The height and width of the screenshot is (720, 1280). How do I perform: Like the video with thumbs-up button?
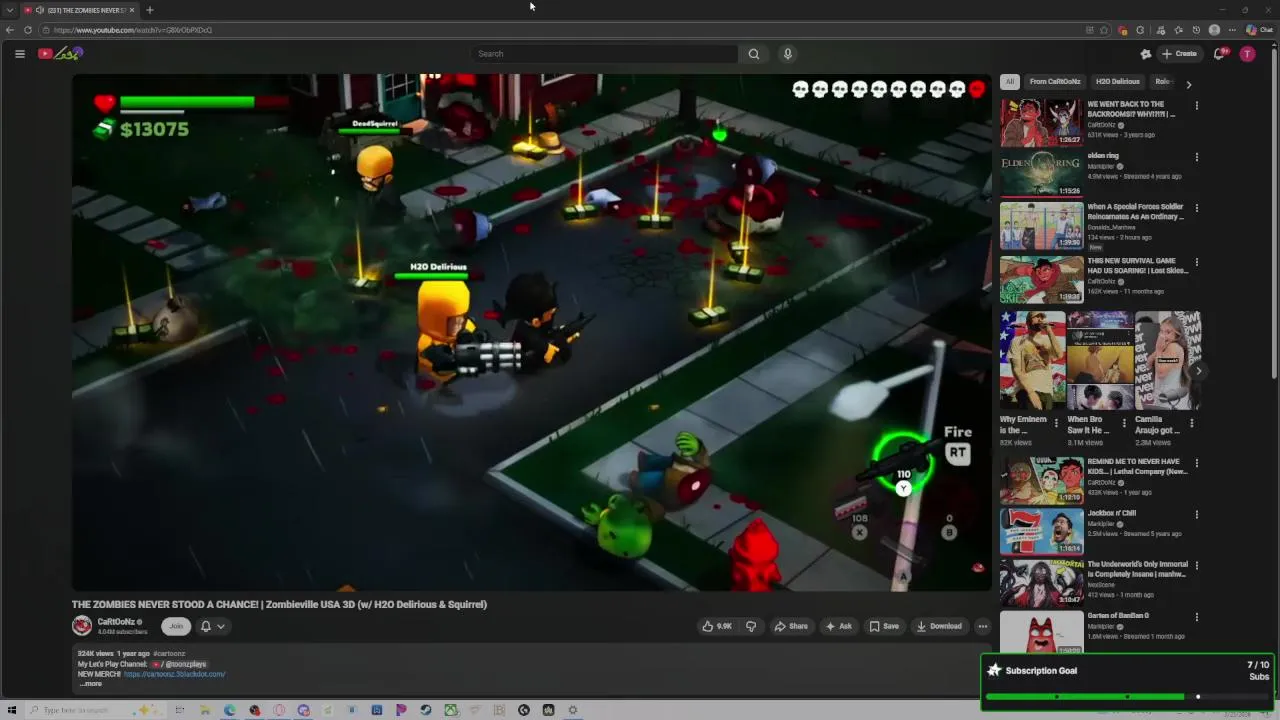tap(717, 626)
